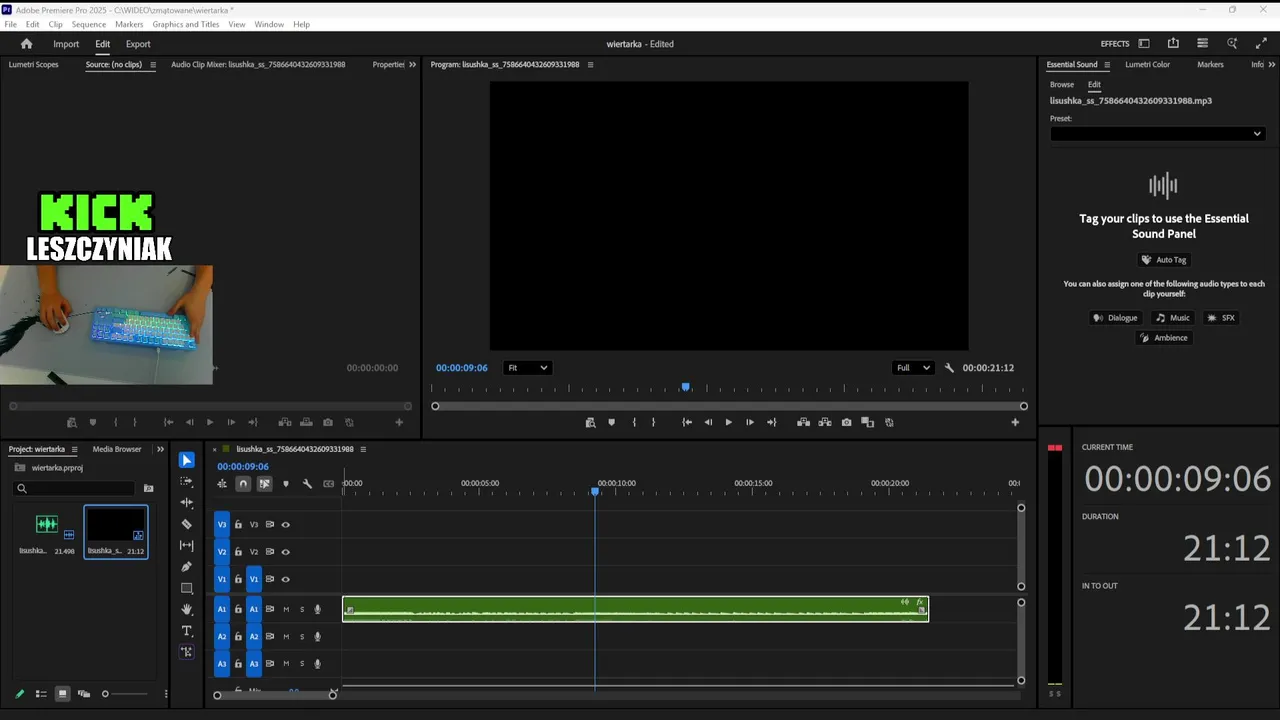Open Essential Sound panel menu

(1107, 64)
